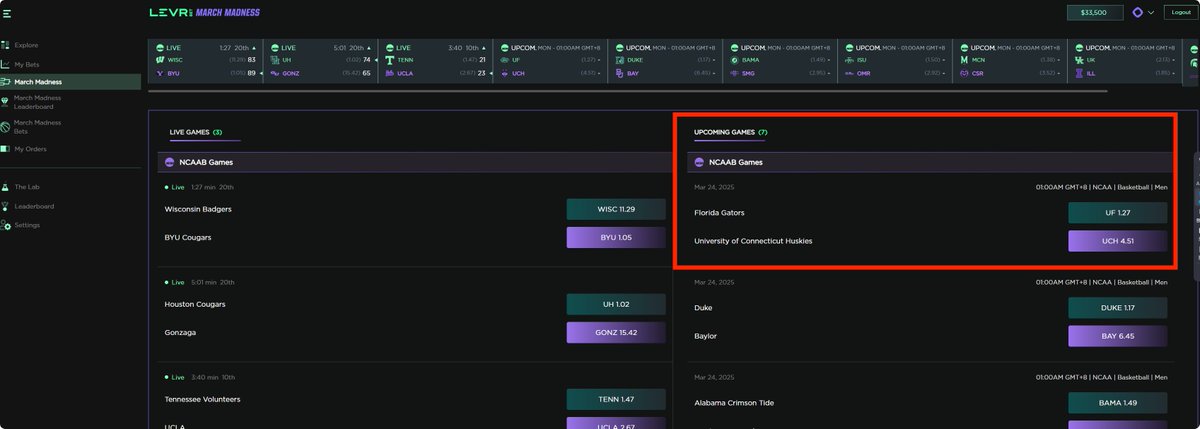Click the $33,500 balance button
This screenshot has width=1200, height=429.
tap(1095, 13)
